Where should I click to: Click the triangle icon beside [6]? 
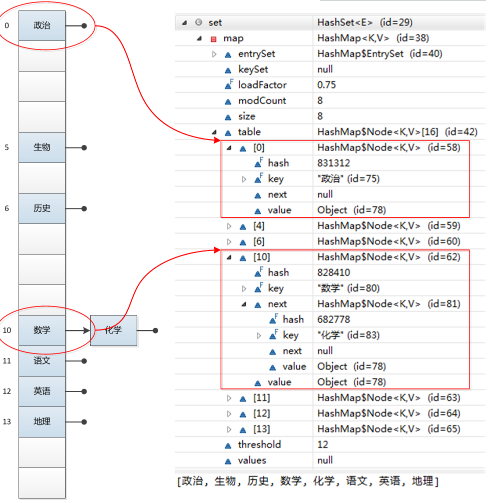point(243,242)
